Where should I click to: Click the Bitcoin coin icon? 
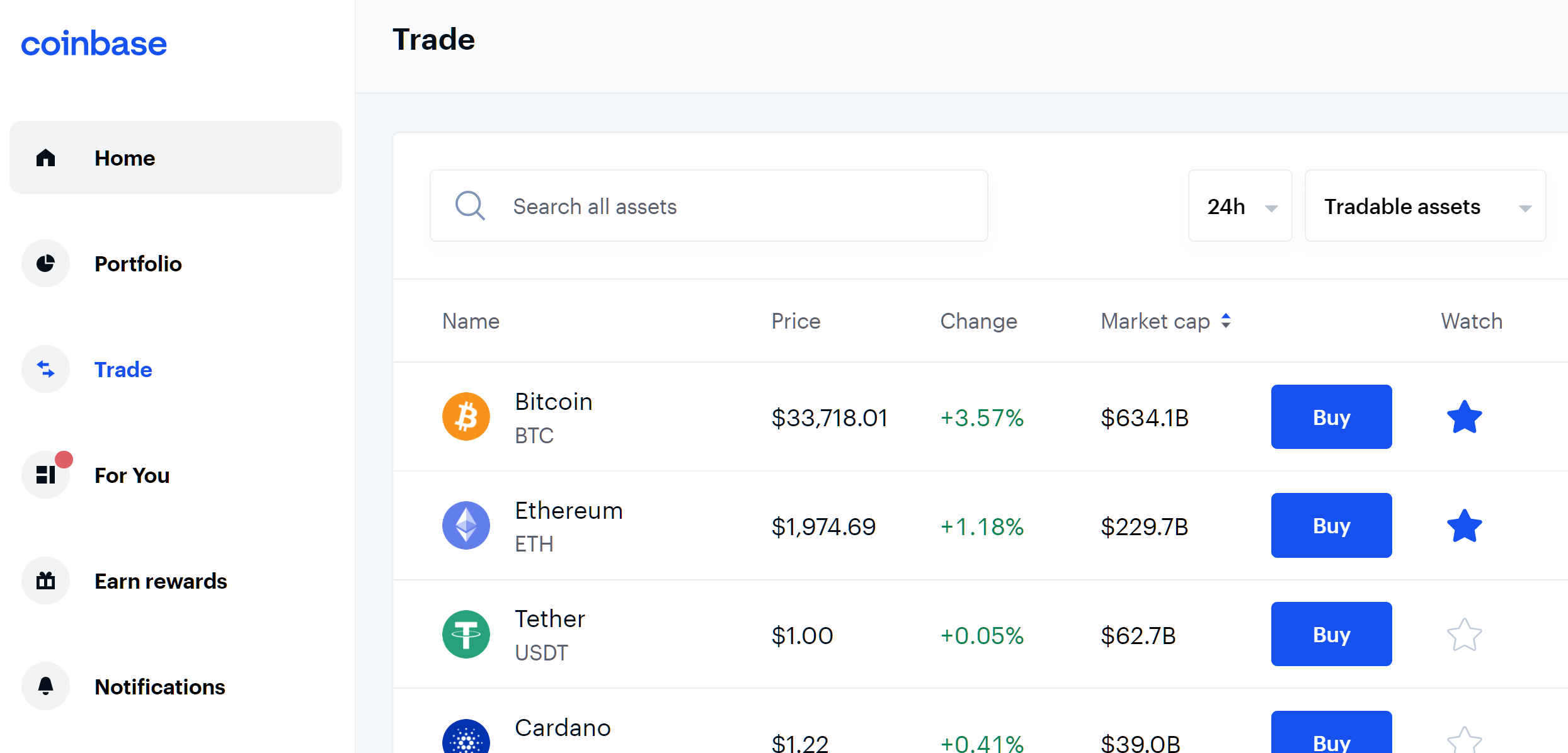pyautogui.click(x=466, y=417)
